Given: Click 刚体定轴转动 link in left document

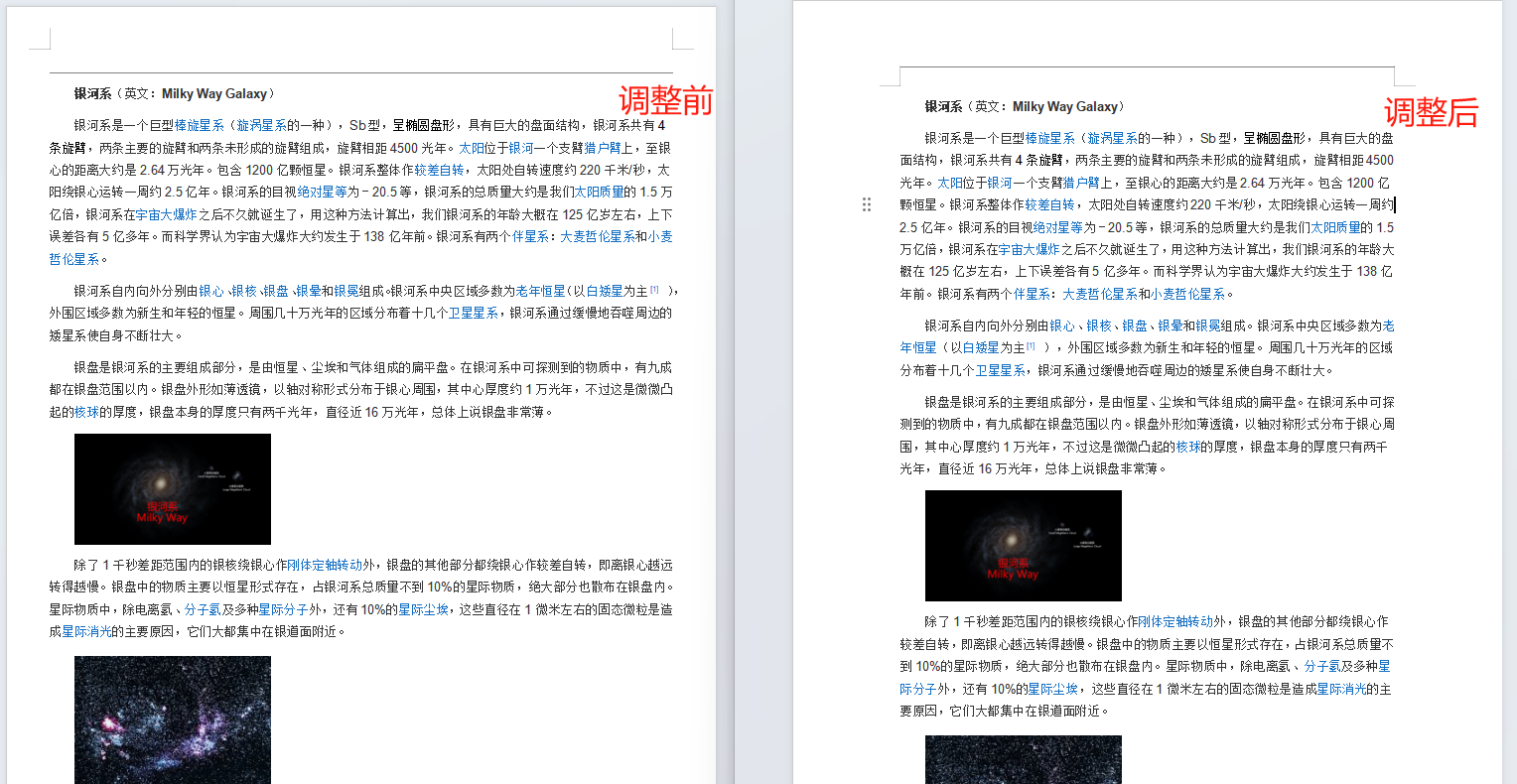Looking at the screenshot, I should point(325,565).
